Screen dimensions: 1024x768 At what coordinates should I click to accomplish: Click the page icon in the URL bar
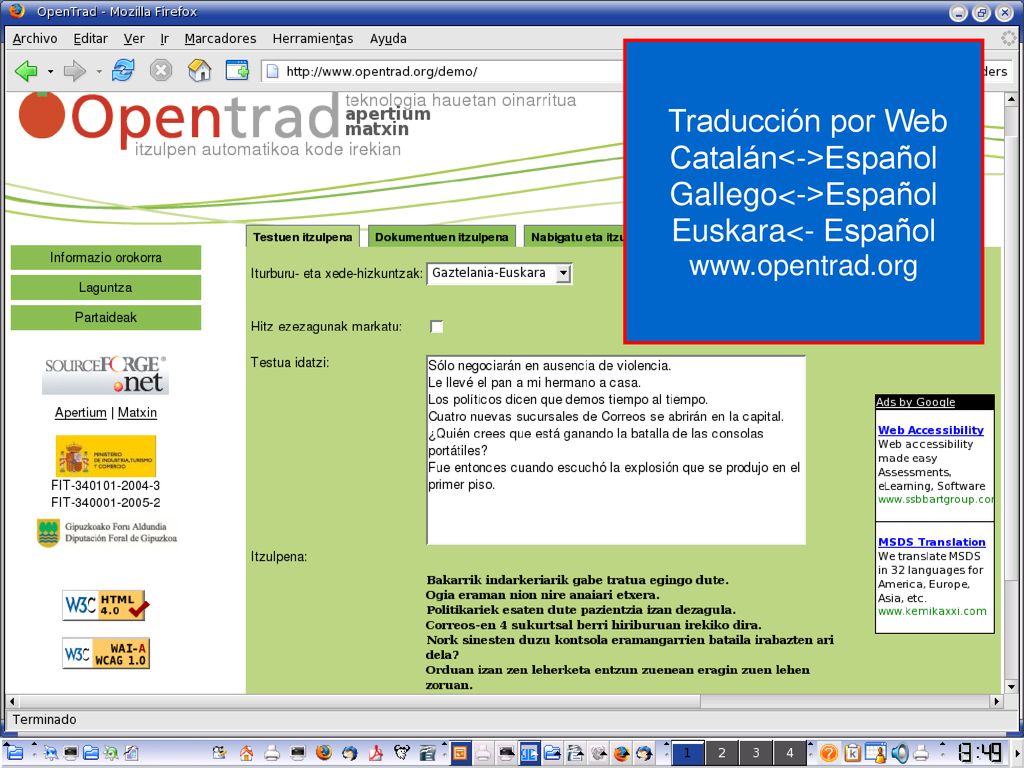tap(273, 71)
